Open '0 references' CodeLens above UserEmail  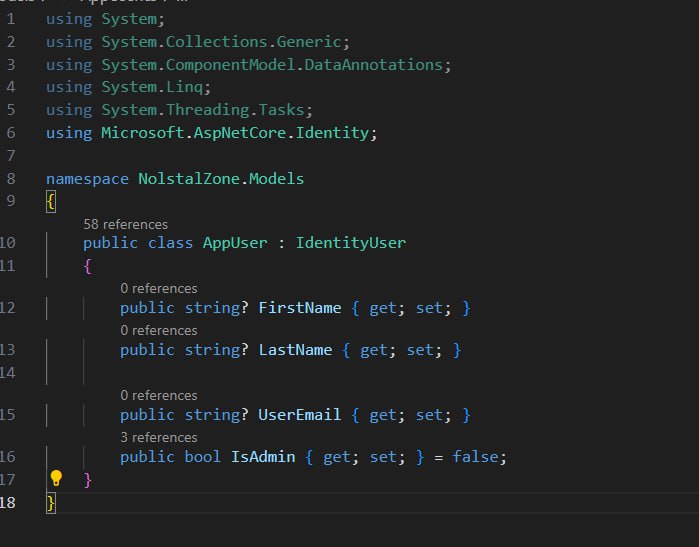point(159,395)
